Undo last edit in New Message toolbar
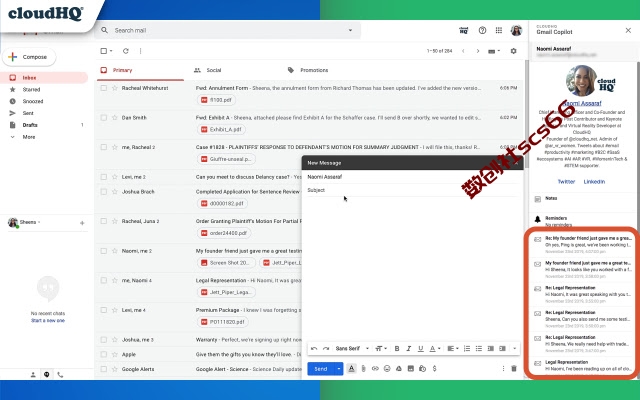Screen dimensions: 640x400 click(x=314, y=349)
